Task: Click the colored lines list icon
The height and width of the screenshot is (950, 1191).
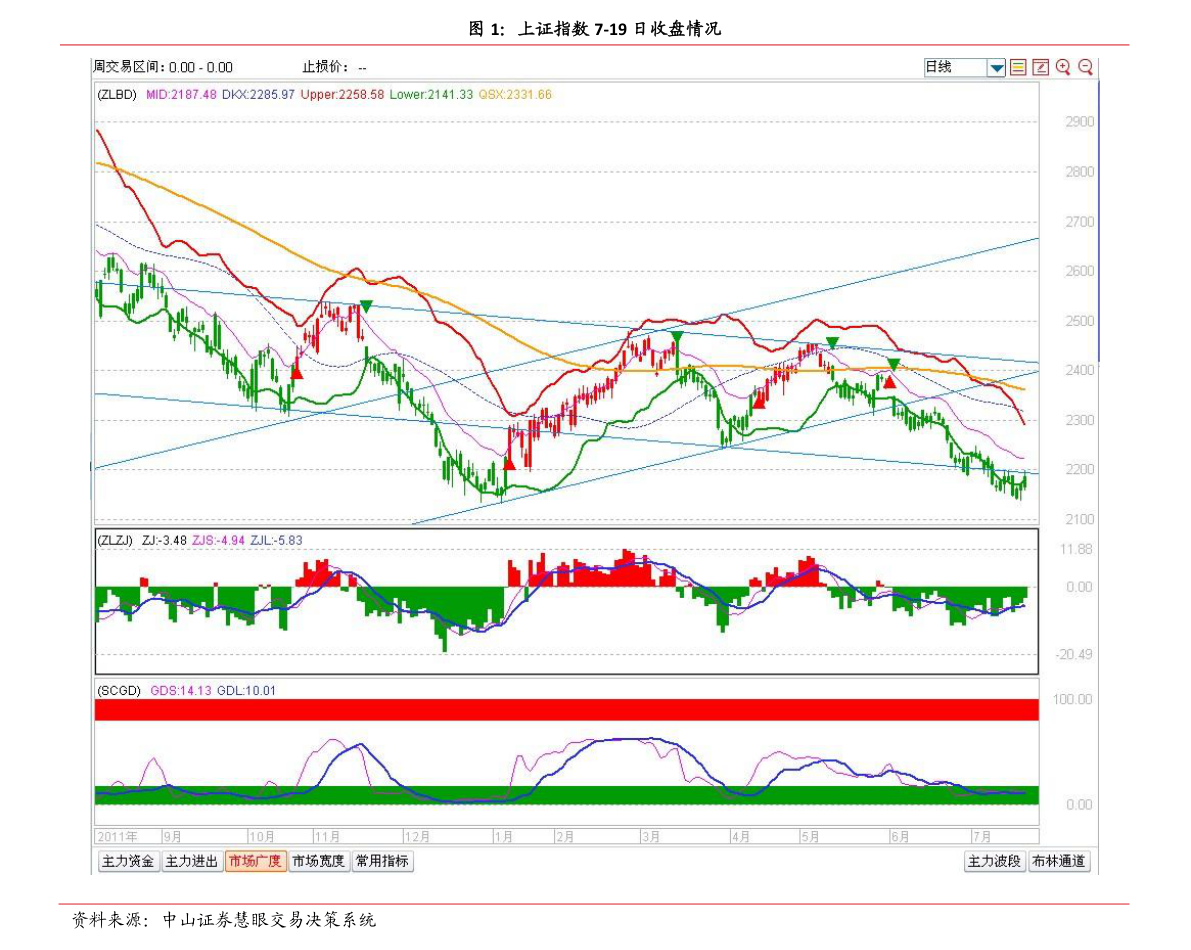Action: click(x=1018, y=67)
